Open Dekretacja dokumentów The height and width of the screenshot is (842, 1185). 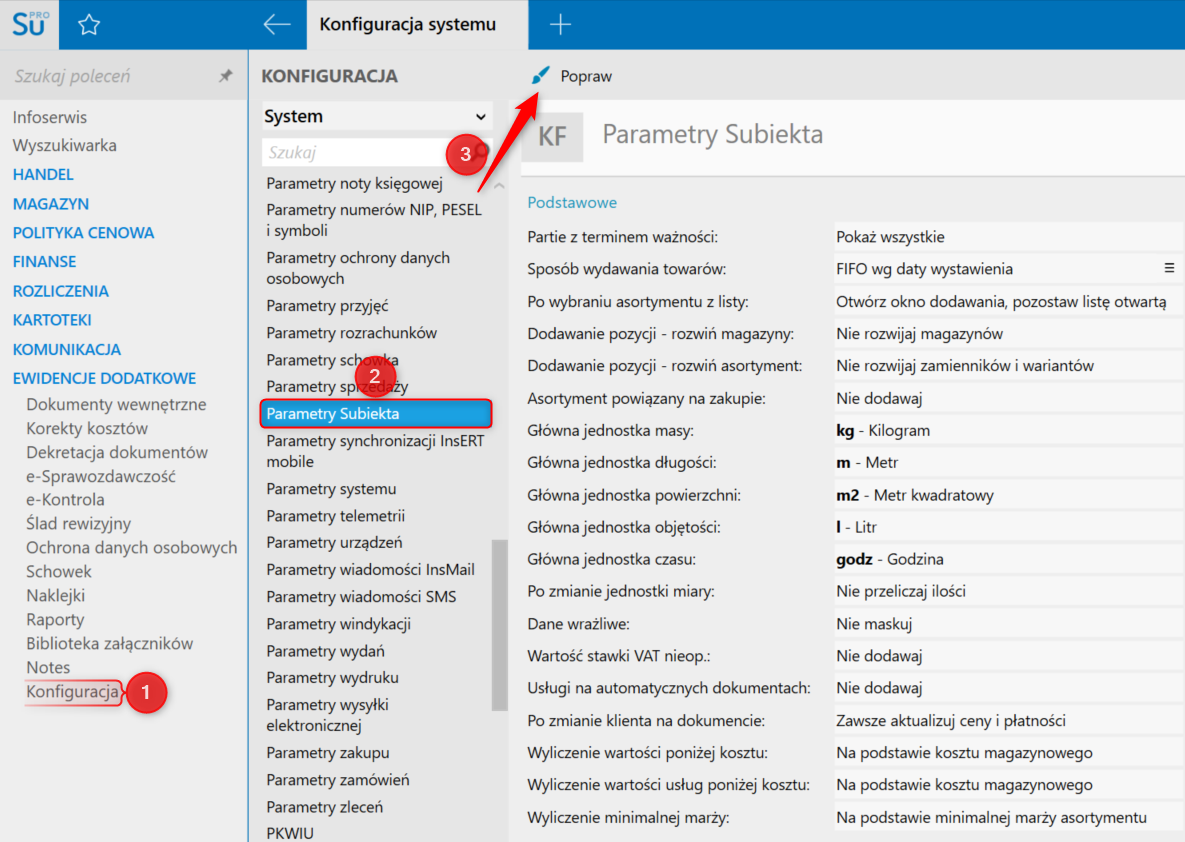point(117,452)
